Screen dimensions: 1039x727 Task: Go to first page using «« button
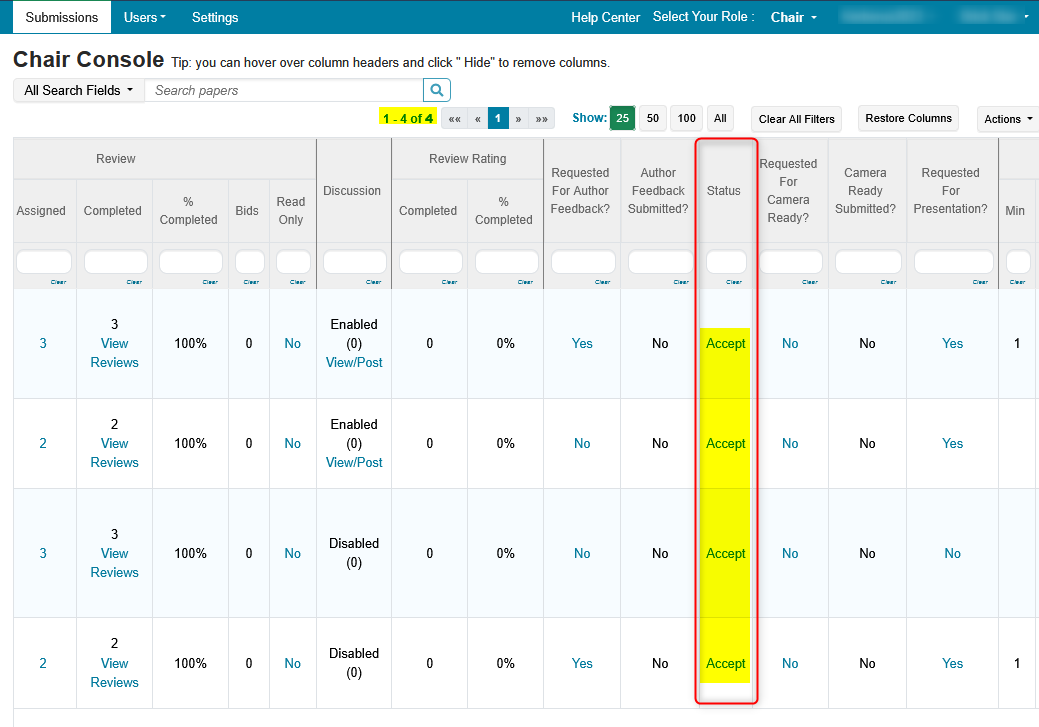(x=454, y=118)
